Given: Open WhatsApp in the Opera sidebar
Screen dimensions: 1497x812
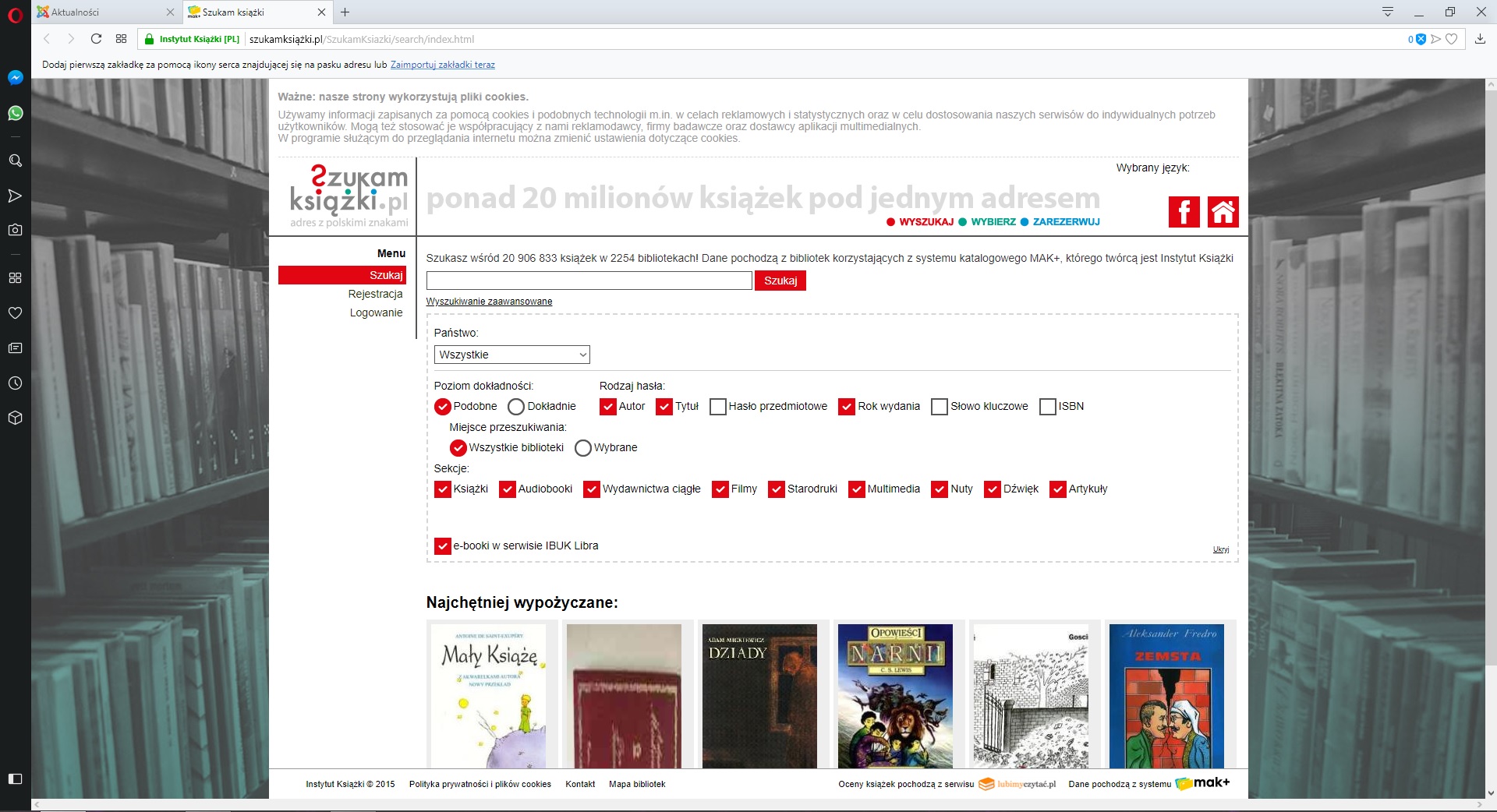Looking at the screenshot, I should click(15, 114).
